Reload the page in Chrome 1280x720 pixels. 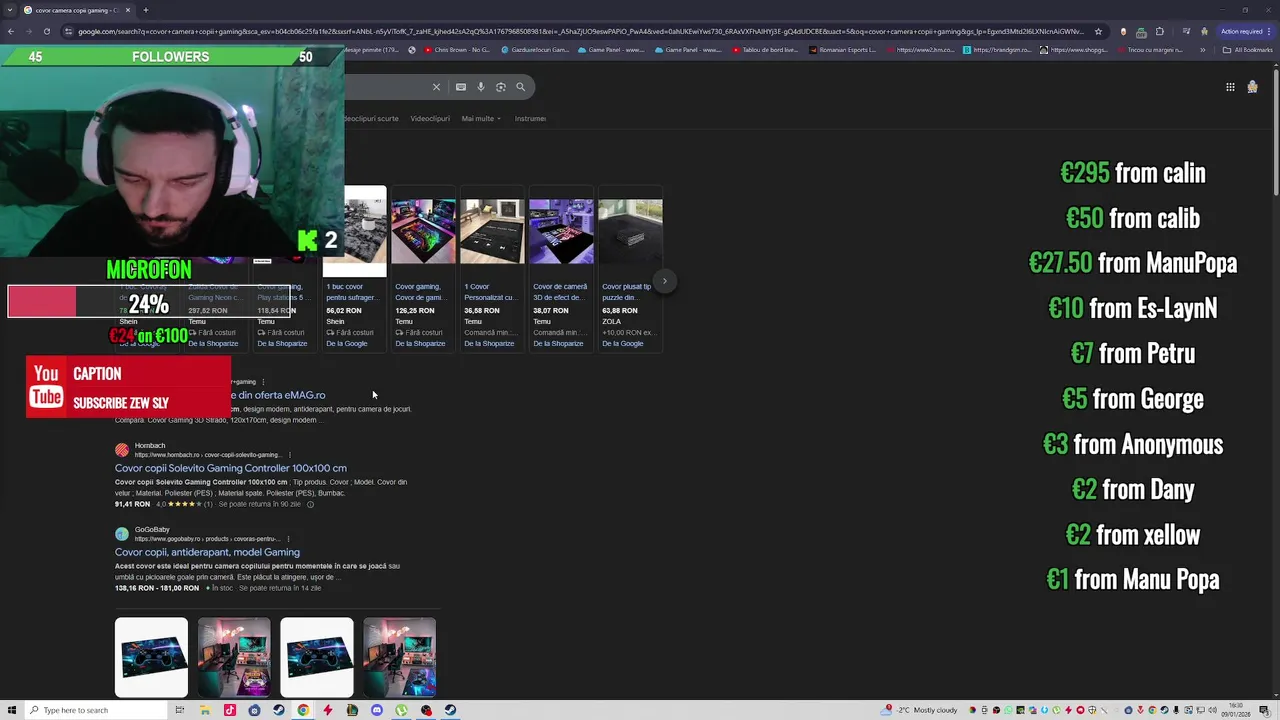46,31
